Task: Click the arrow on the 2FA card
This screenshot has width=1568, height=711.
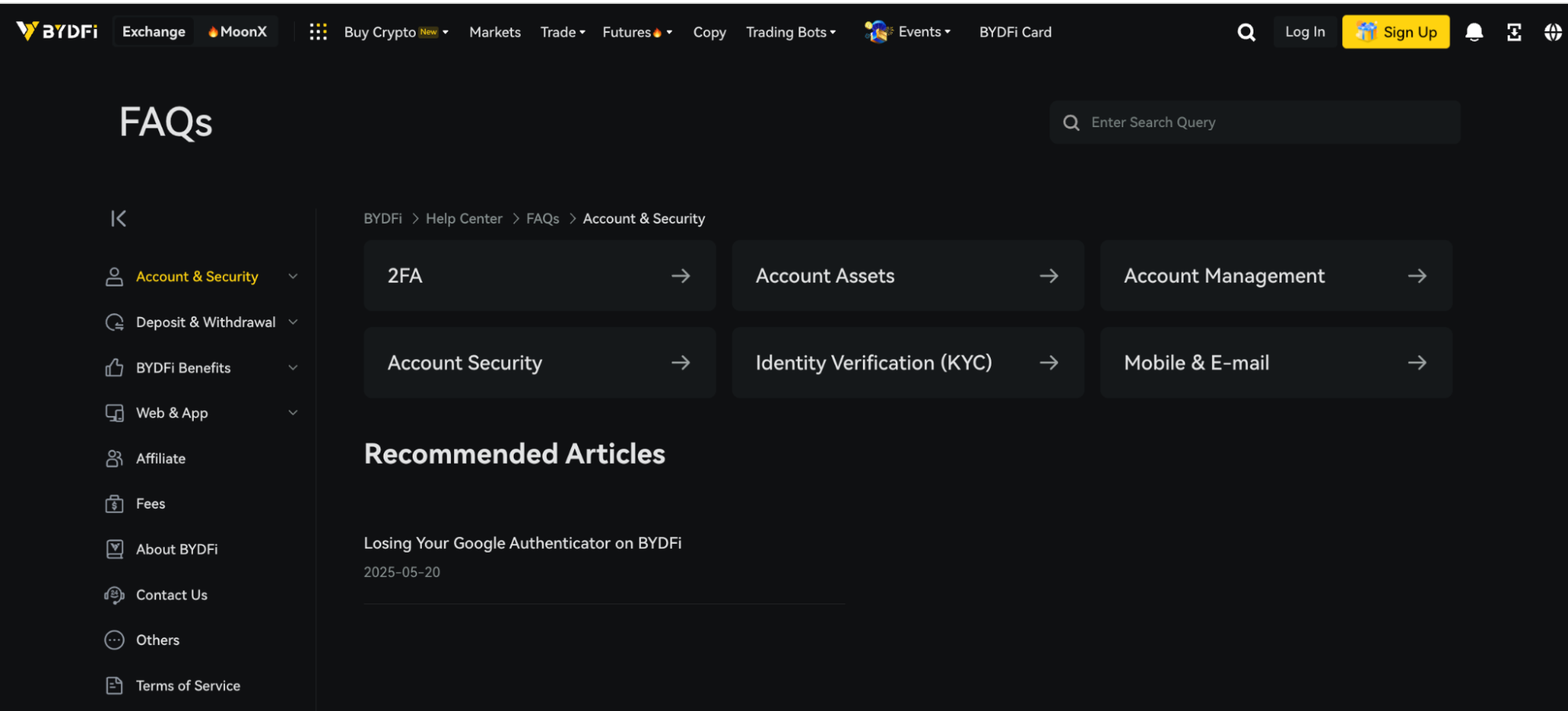Action: (680, 275)
